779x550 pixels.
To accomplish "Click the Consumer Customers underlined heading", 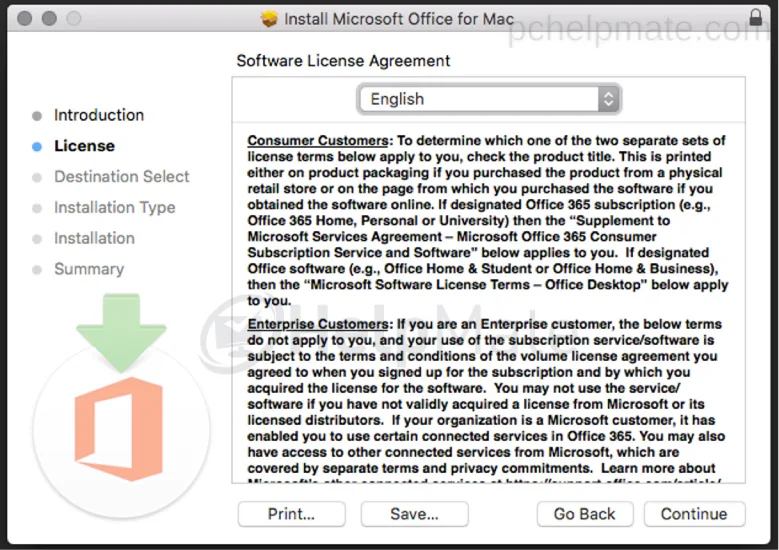I will [x=318, y=141].
